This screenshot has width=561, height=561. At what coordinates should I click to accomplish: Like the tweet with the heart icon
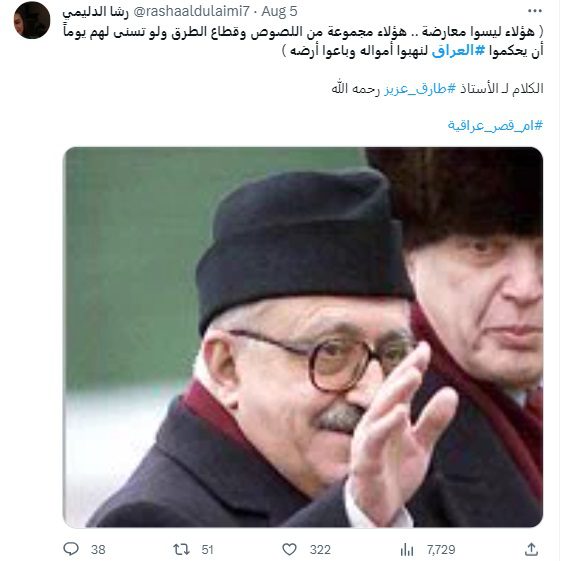pyautogui.click(x=289, y=549)
